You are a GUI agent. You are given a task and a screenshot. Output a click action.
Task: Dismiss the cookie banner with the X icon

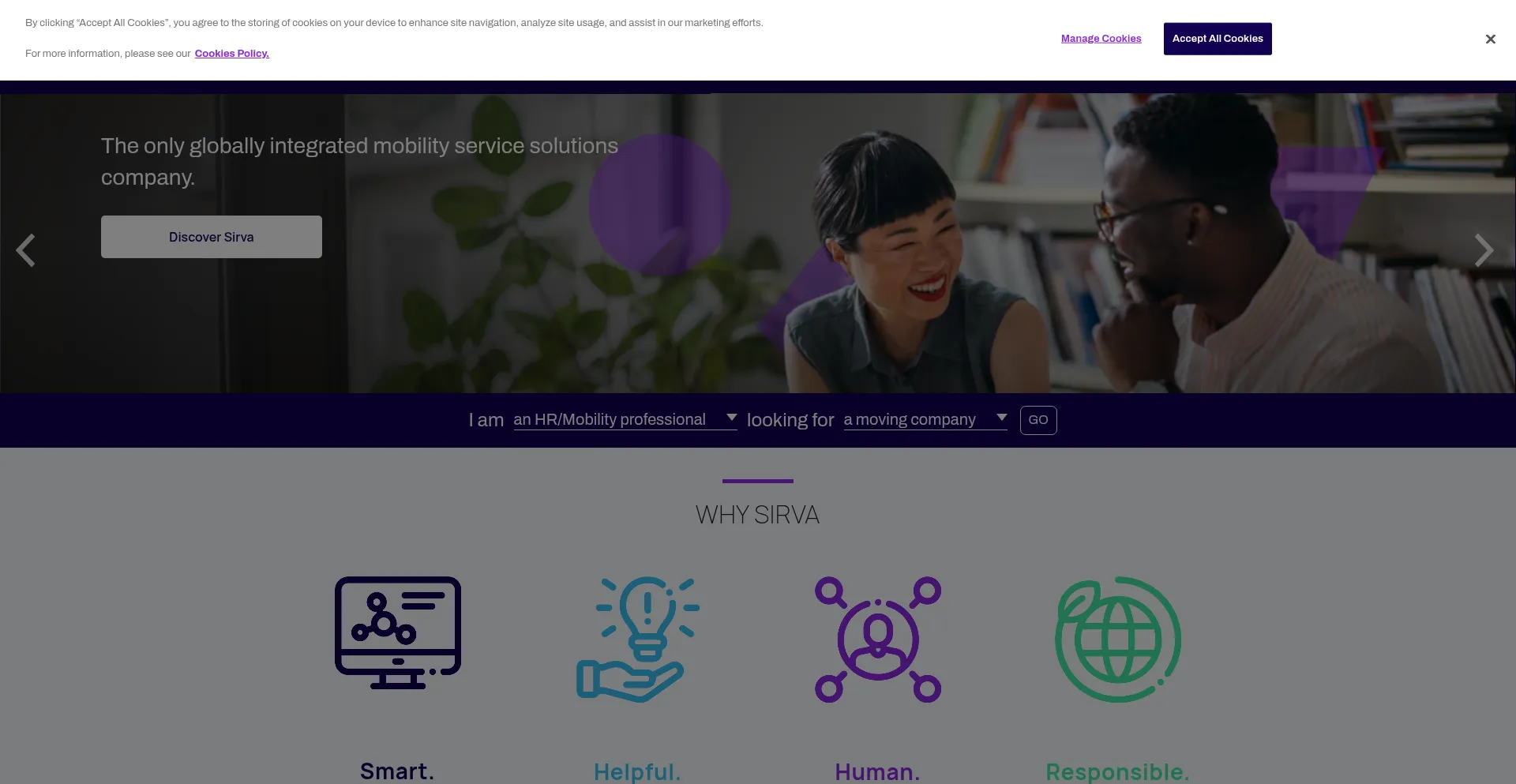click(x=1490, y=39)
